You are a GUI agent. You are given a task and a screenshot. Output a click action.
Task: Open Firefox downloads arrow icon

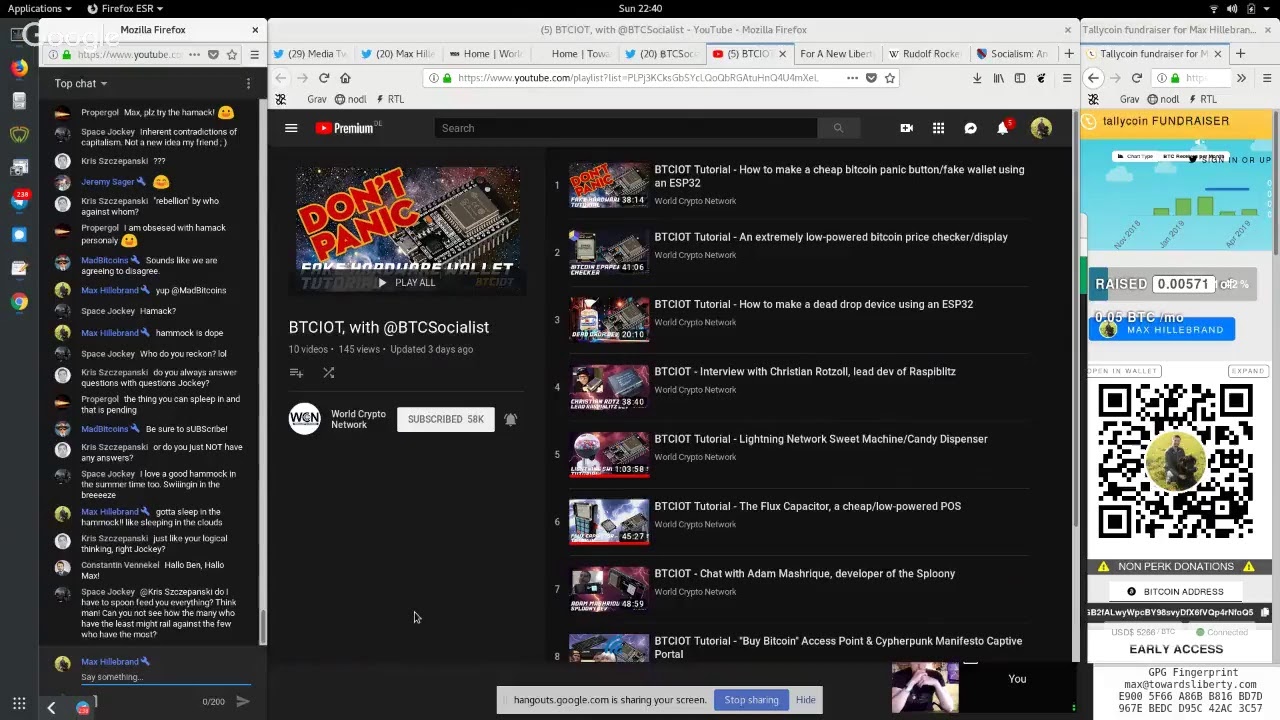pyautogui.click(x=977, y=78)
